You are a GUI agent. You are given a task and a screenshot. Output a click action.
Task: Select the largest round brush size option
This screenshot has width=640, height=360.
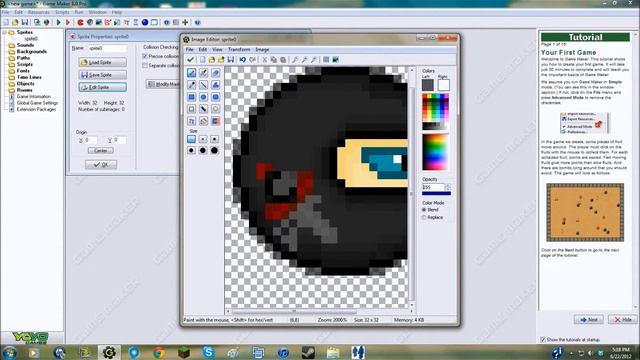(214, 151)
